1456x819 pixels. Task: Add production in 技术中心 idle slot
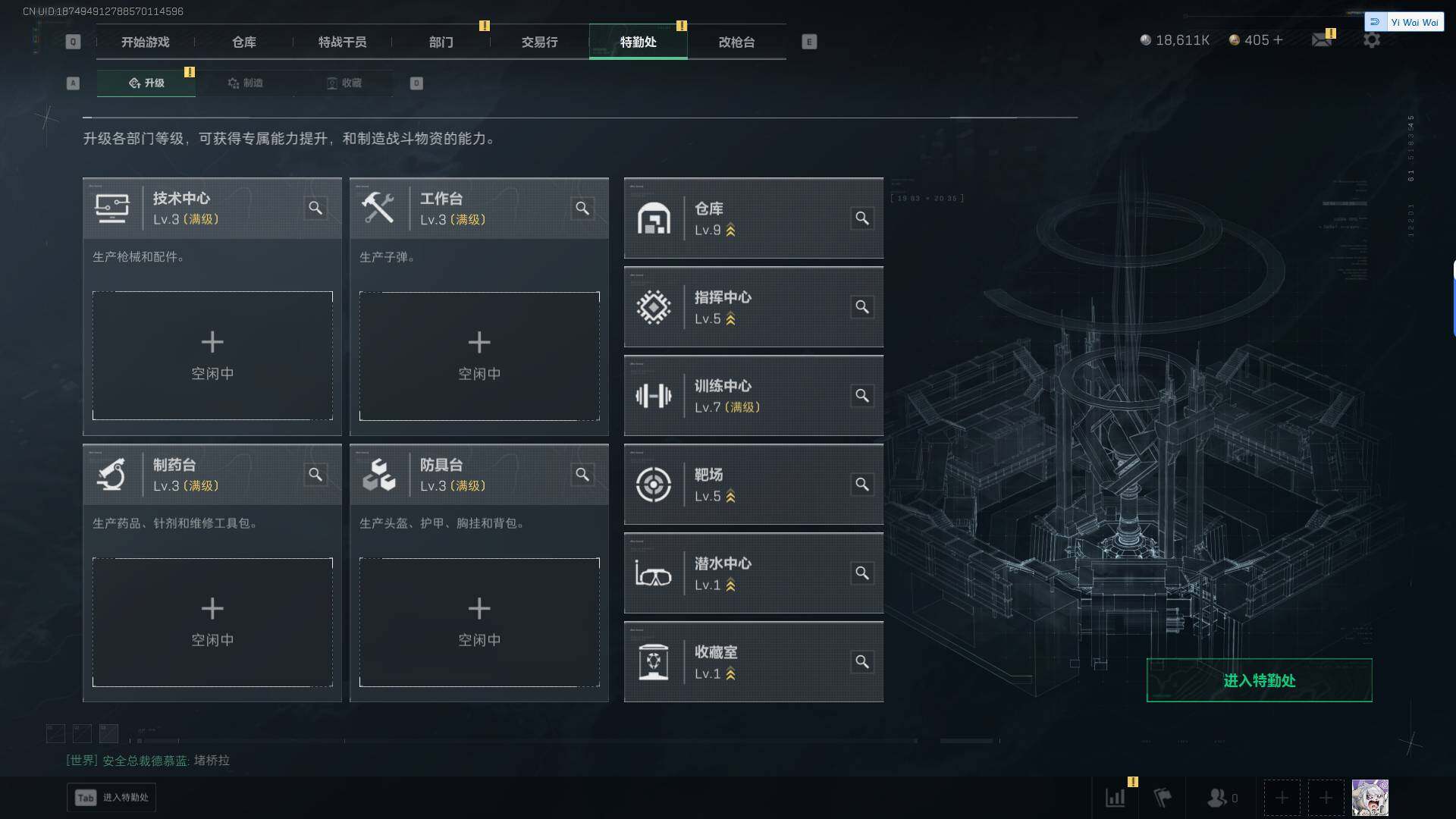coord(212,356)
